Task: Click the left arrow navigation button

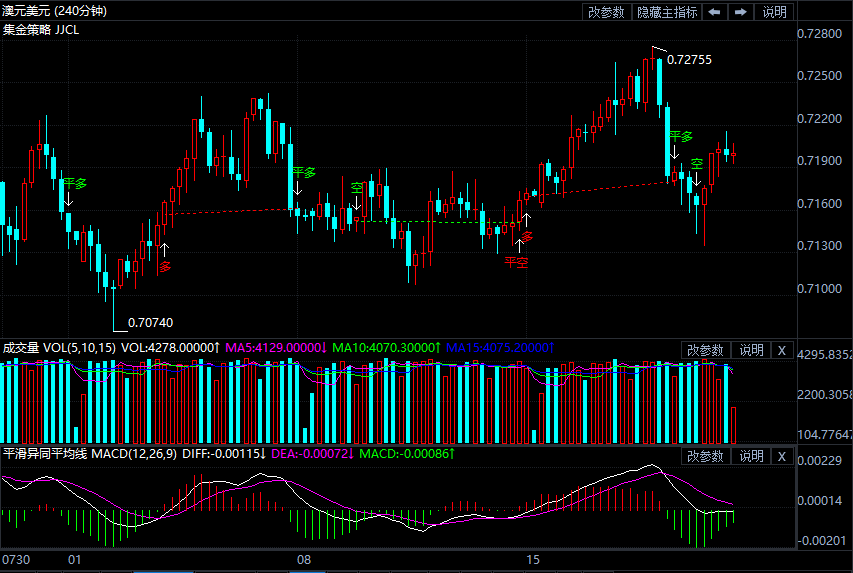Action: coord(714,12)
